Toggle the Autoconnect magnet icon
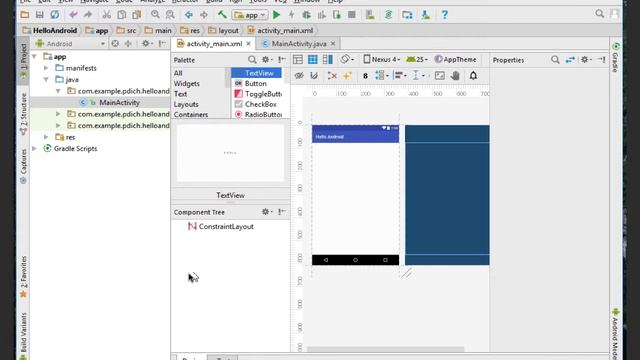The height and width of the screenshot is (360, 640). 314,76
